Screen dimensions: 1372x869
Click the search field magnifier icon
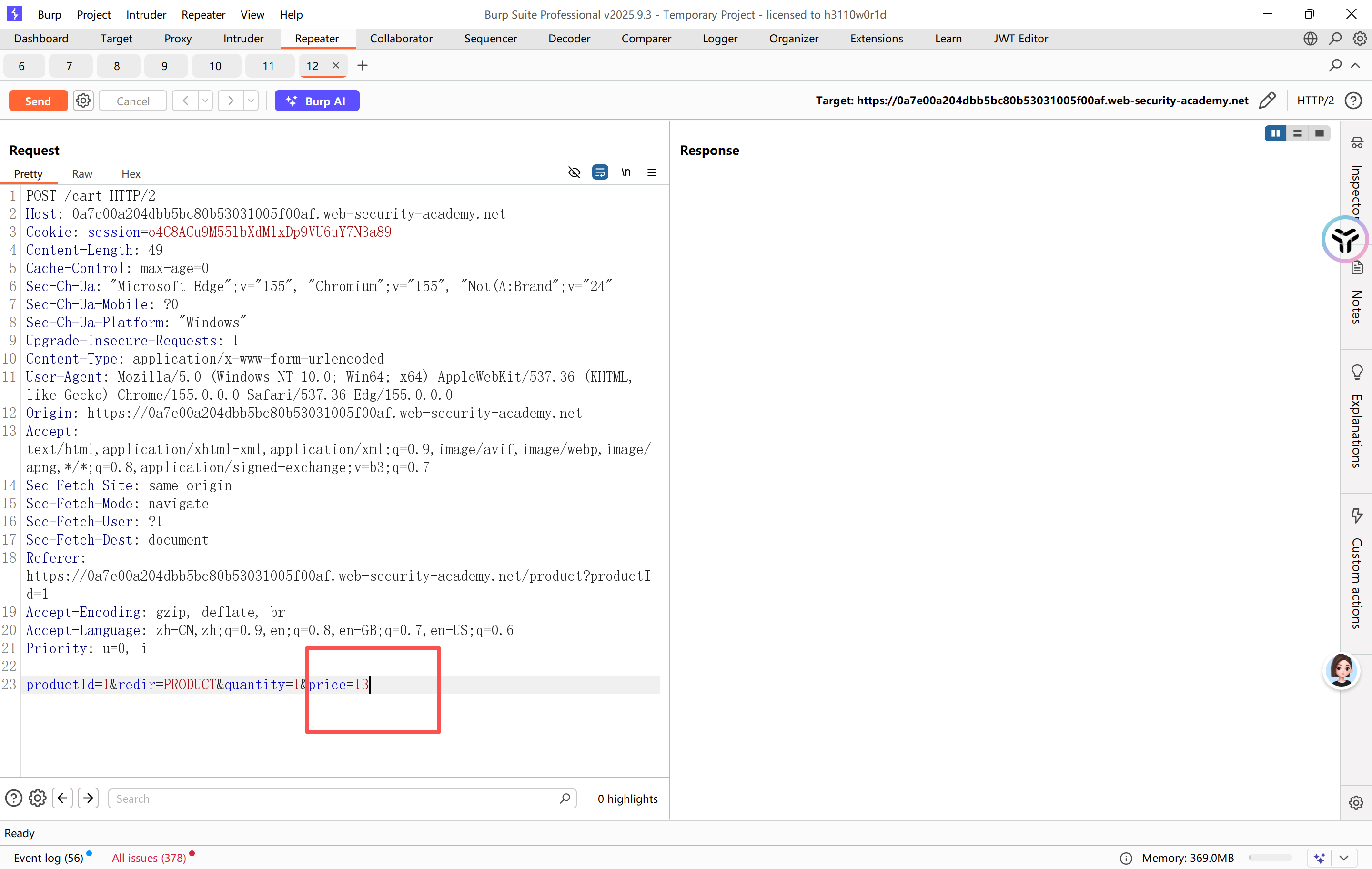[x=565, y=798]
